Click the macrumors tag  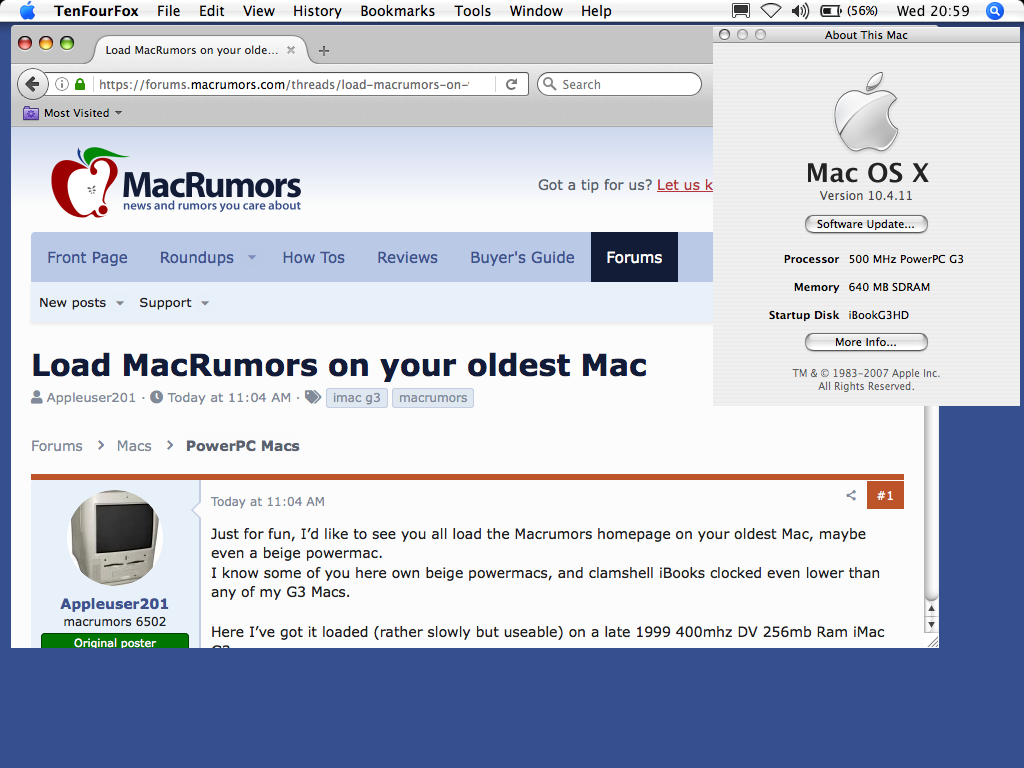(433, 398)
